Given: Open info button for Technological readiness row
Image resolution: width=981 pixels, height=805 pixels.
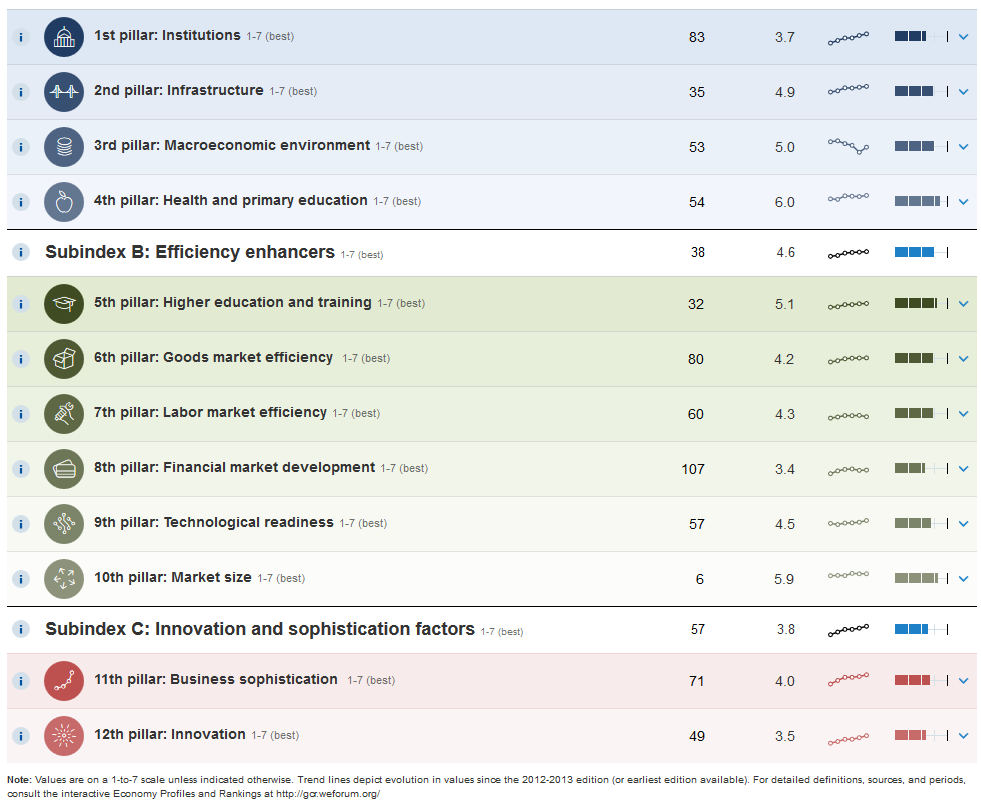Looking at the screenshot, I should (20, 524).
